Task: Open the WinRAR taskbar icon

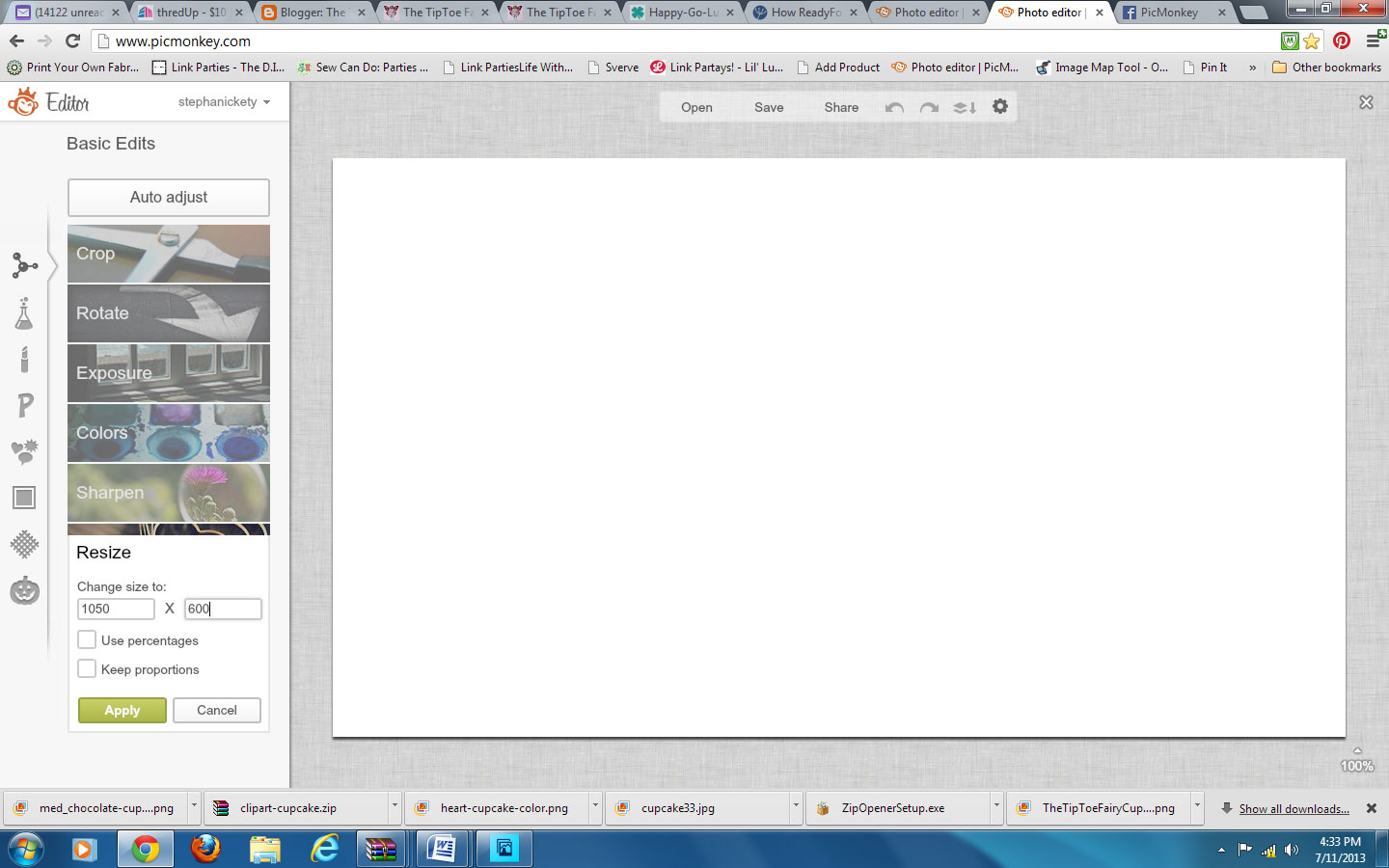Action: click(381, 849)
